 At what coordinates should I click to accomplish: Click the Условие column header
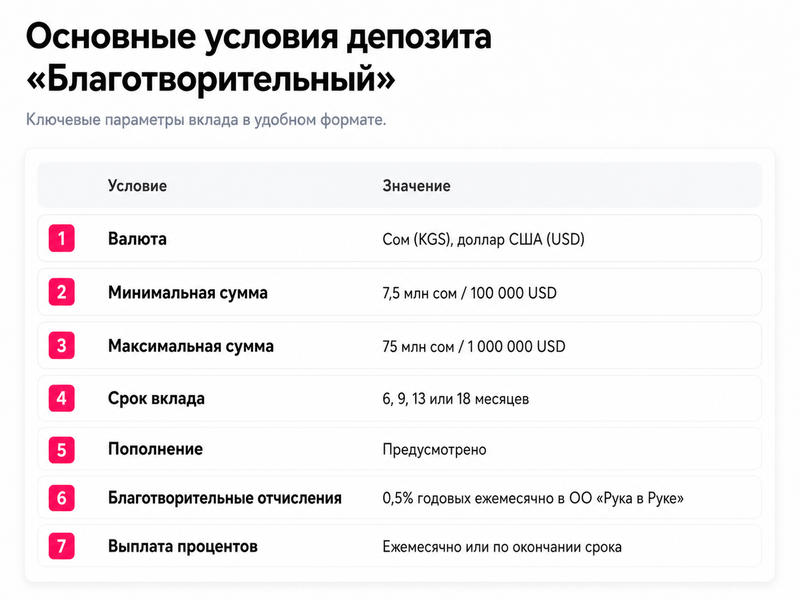[x=137, y=186]
